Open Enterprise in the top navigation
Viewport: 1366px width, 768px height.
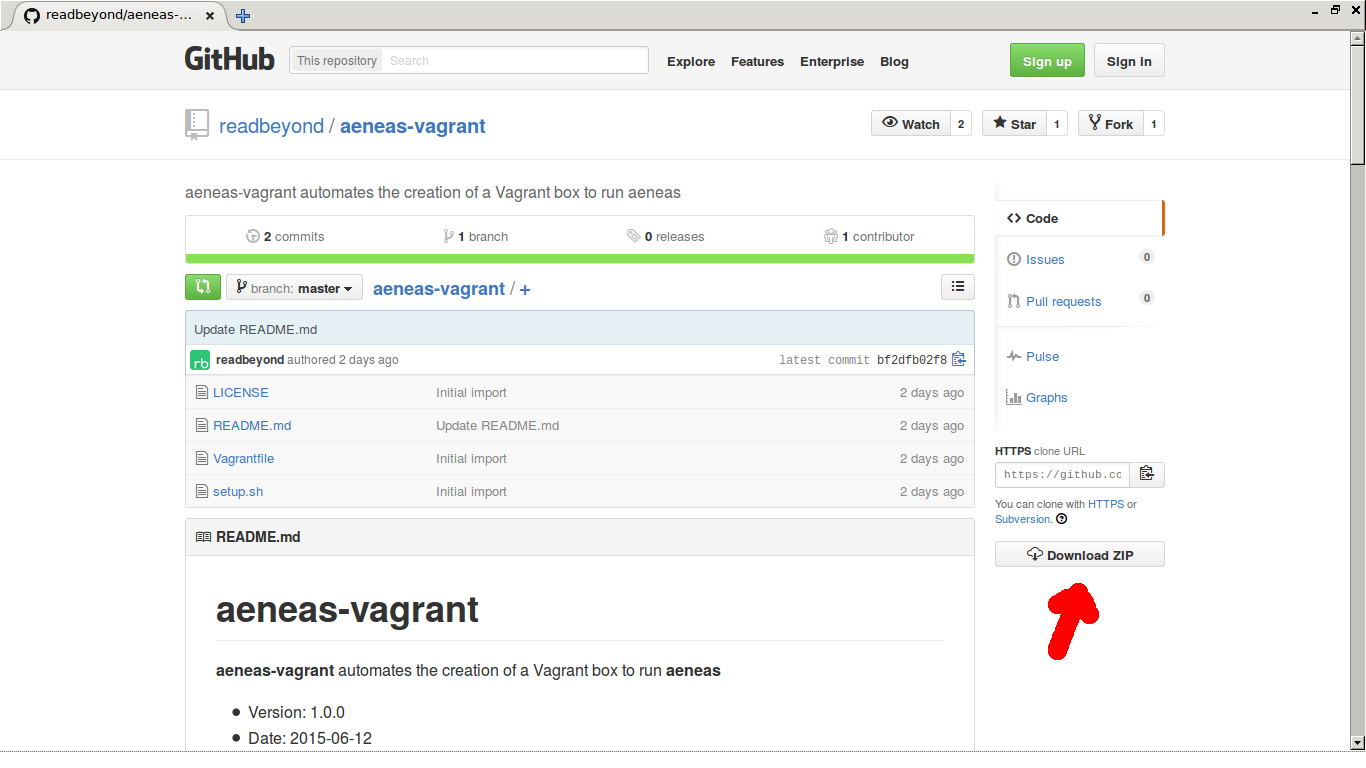click(832, 61)
